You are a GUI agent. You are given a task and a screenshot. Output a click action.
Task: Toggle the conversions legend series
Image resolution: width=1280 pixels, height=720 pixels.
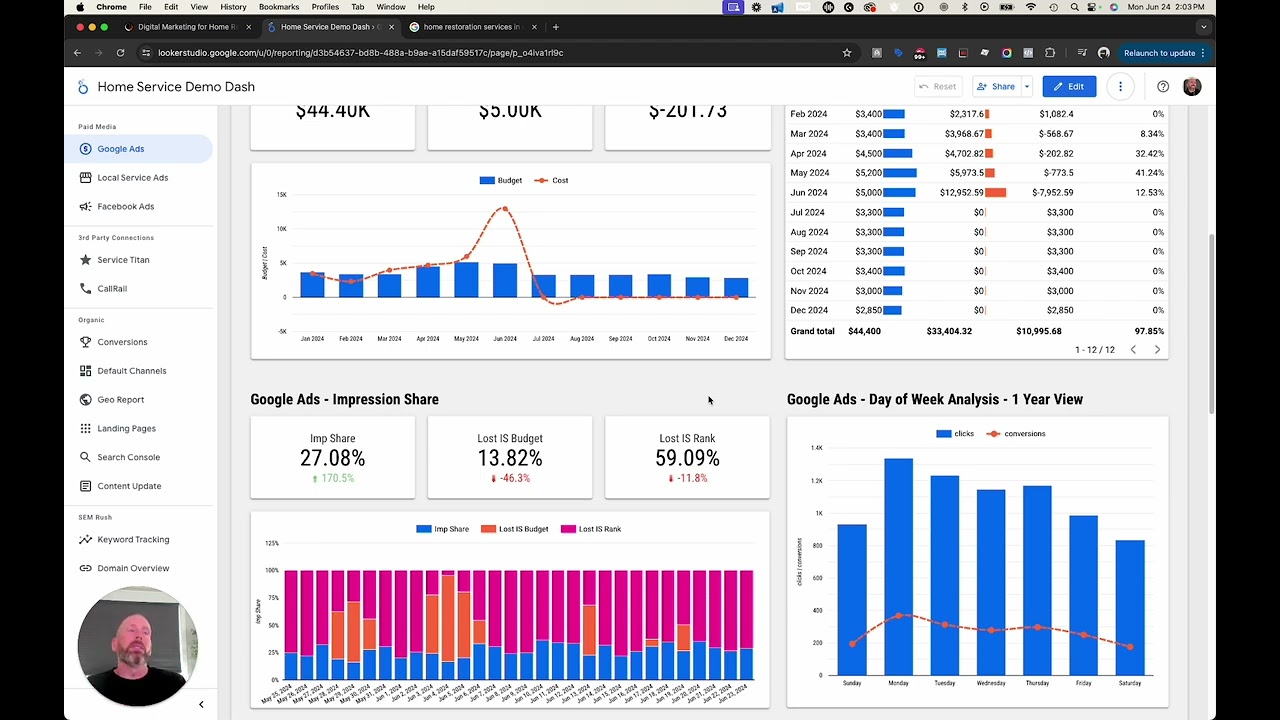tap(1016, 434)
